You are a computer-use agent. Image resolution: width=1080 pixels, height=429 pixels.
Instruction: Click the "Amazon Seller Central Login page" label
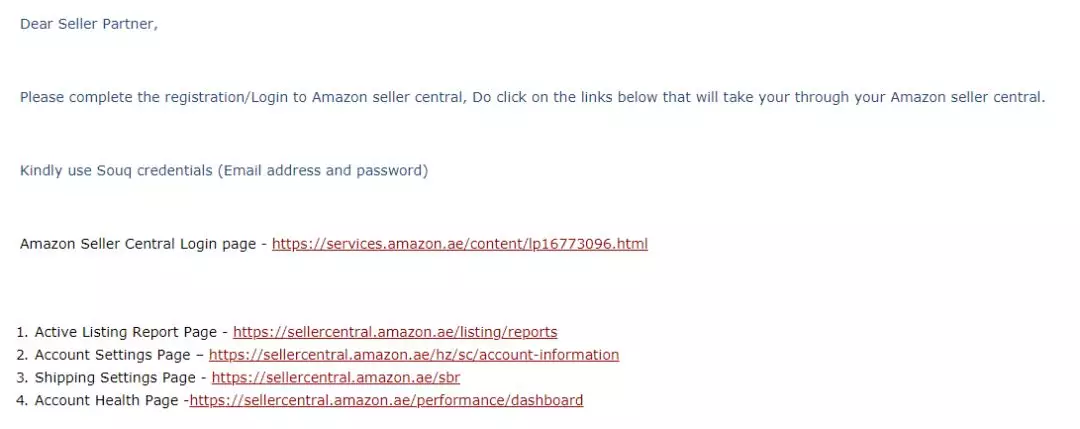pyautogui.click(x=138, y=244)
